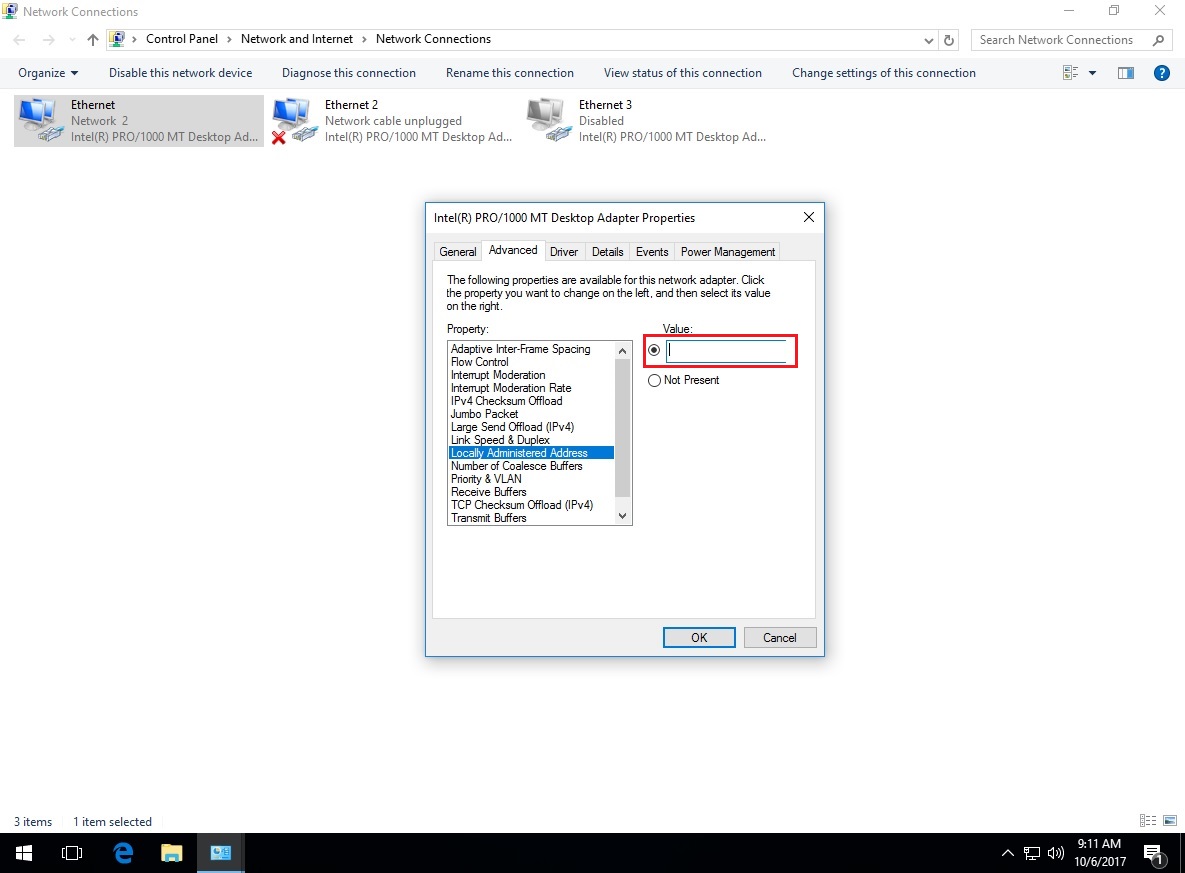
Task: Switch to the General tab
Action: [x=457, y=252]
